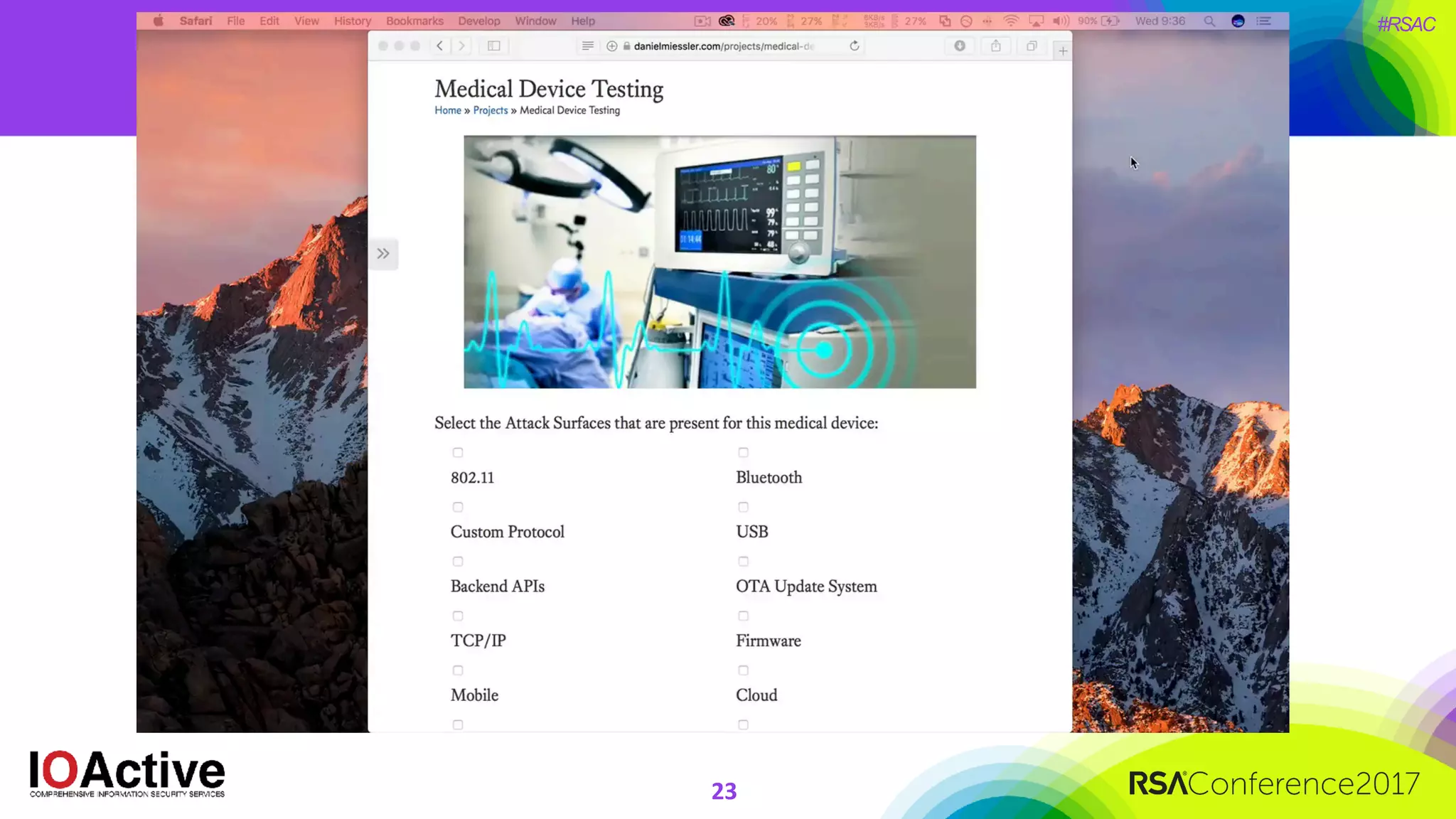
Task: Open the Projects breadcrumb link
Action: pyautogui.click(x=491, y=110)
